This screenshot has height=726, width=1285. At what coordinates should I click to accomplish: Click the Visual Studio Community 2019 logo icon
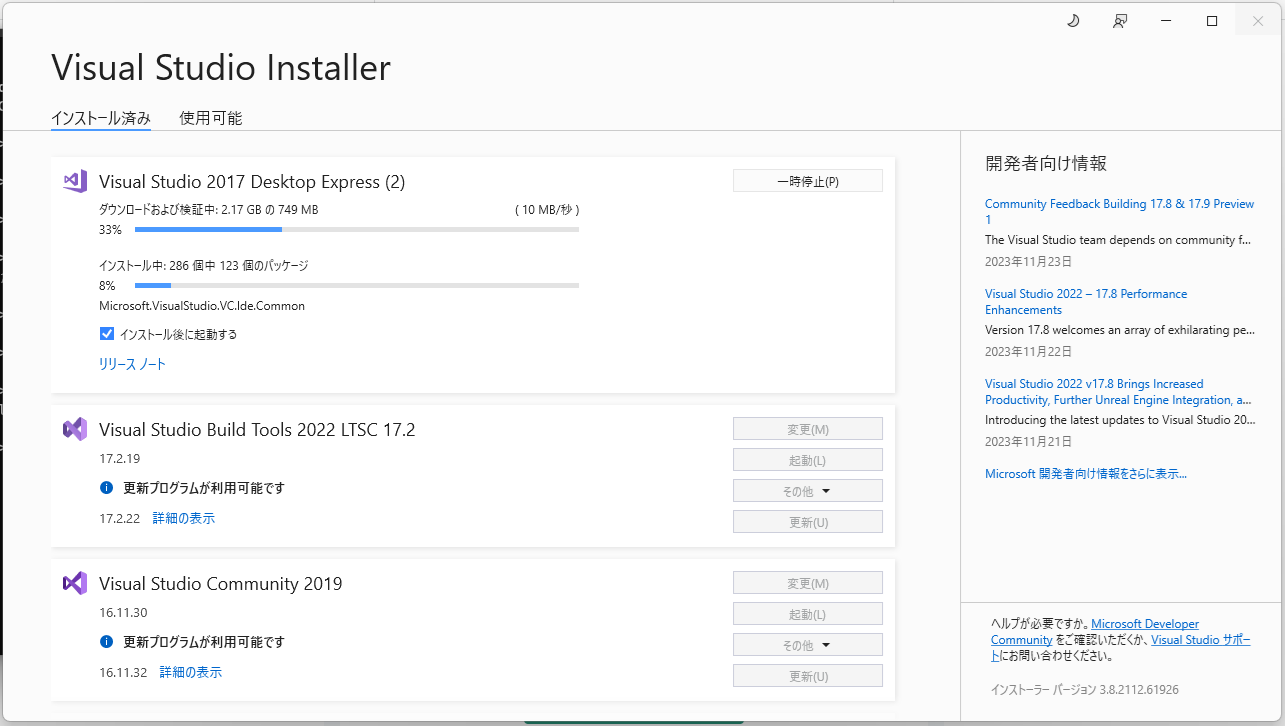pos(75,583)
